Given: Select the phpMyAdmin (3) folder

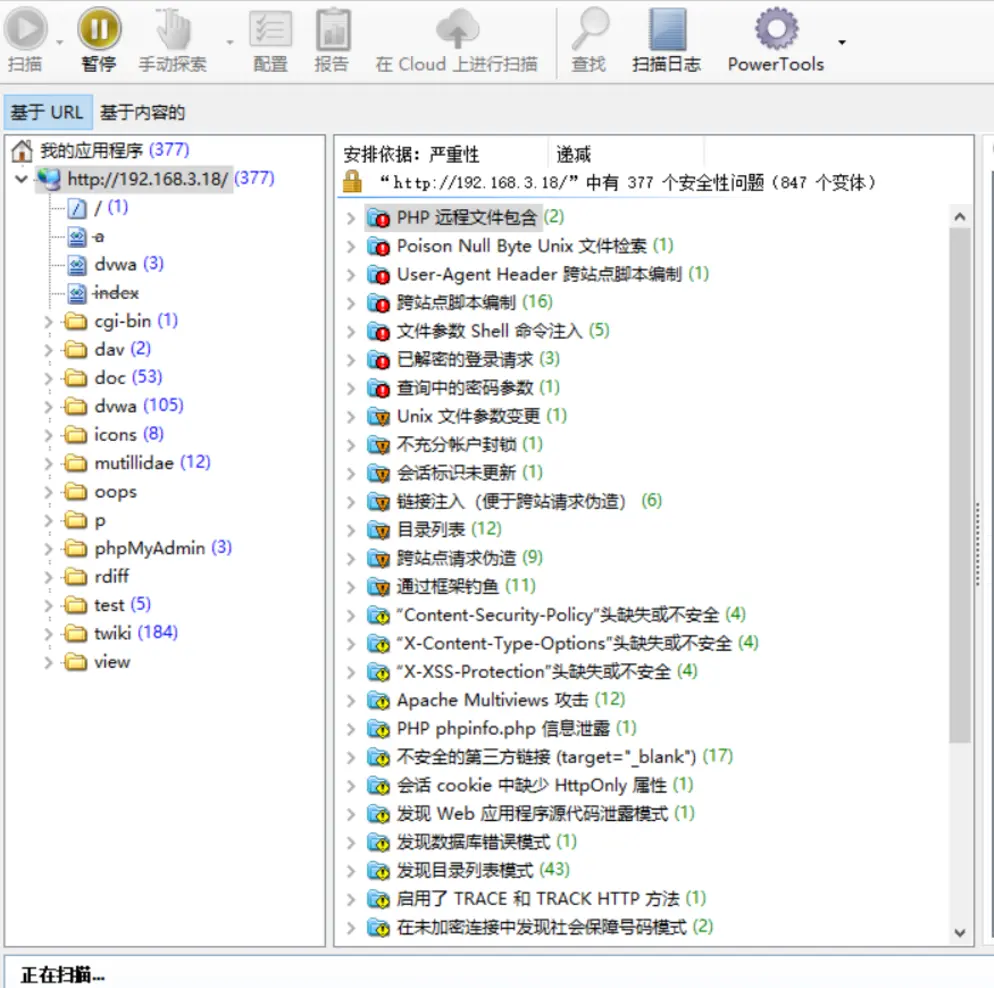Looking at the screenshot, I should point(162,548).
